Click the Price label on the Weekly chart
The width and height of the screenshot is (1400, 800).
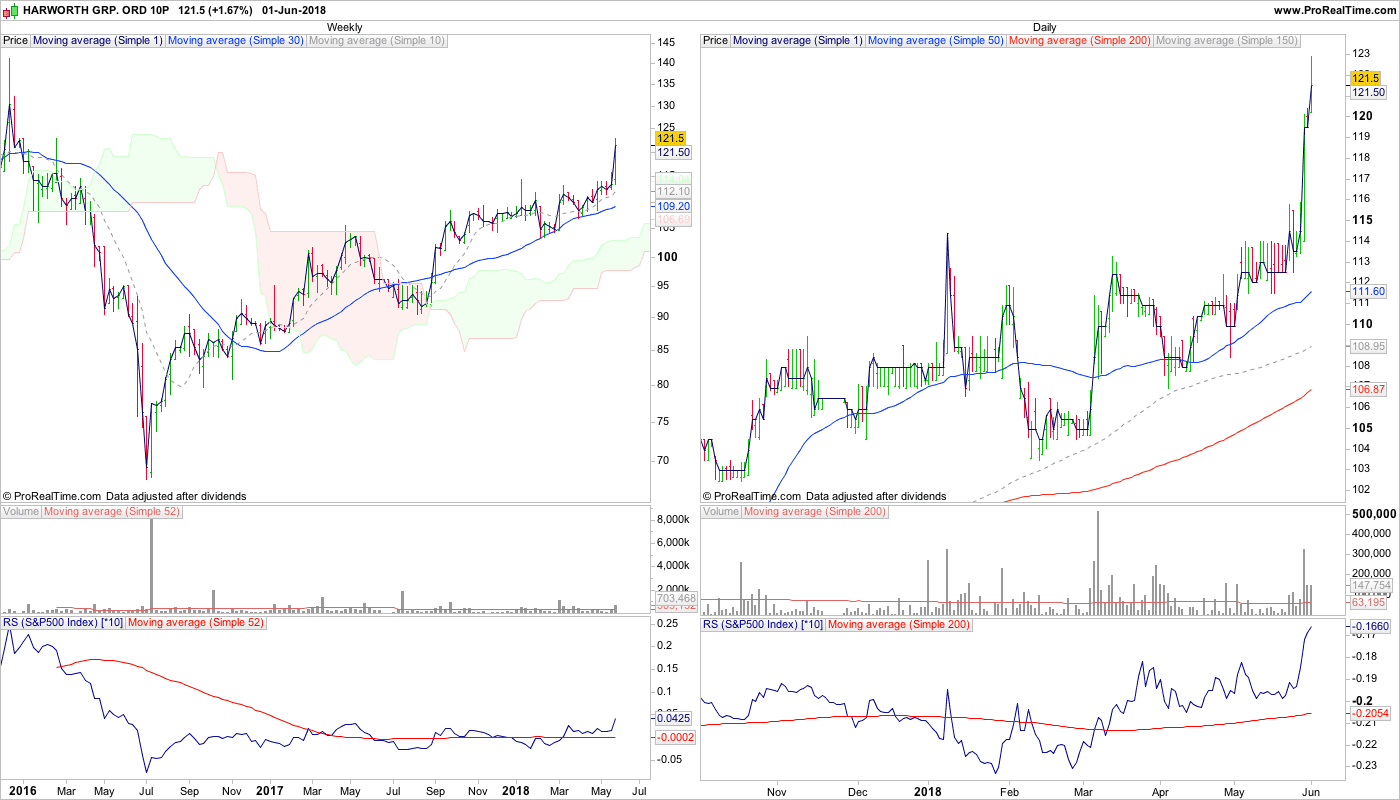(x=15, y=41)
